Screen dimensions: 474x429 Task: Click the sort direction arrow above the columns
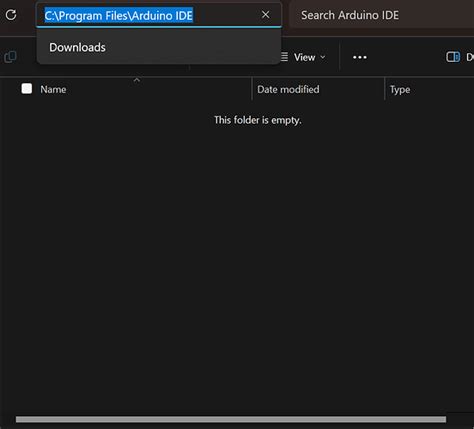click(x=137, y=80)
